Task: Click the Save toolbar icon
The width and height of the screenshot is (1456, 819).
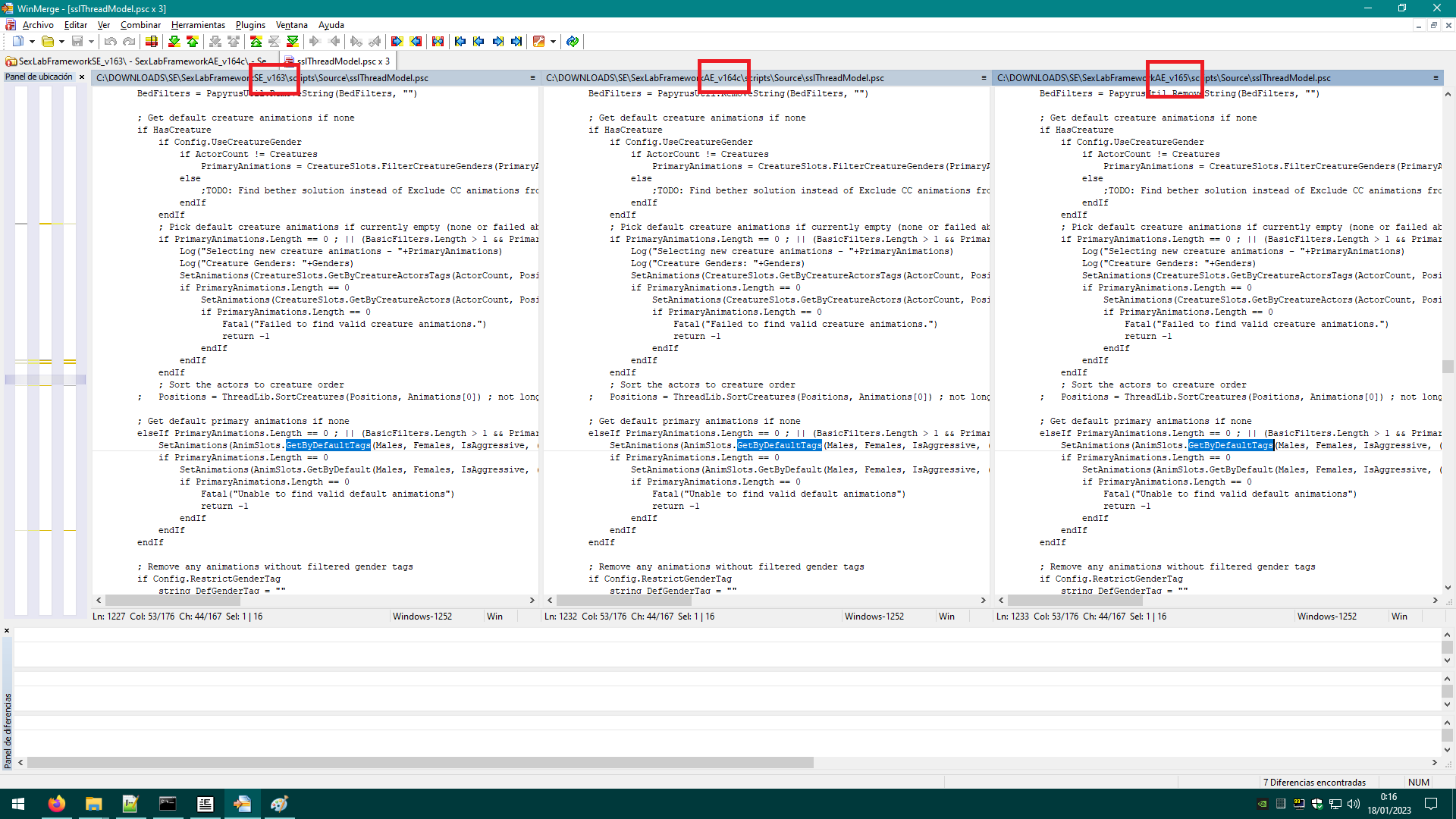Action: click(77, 42)
